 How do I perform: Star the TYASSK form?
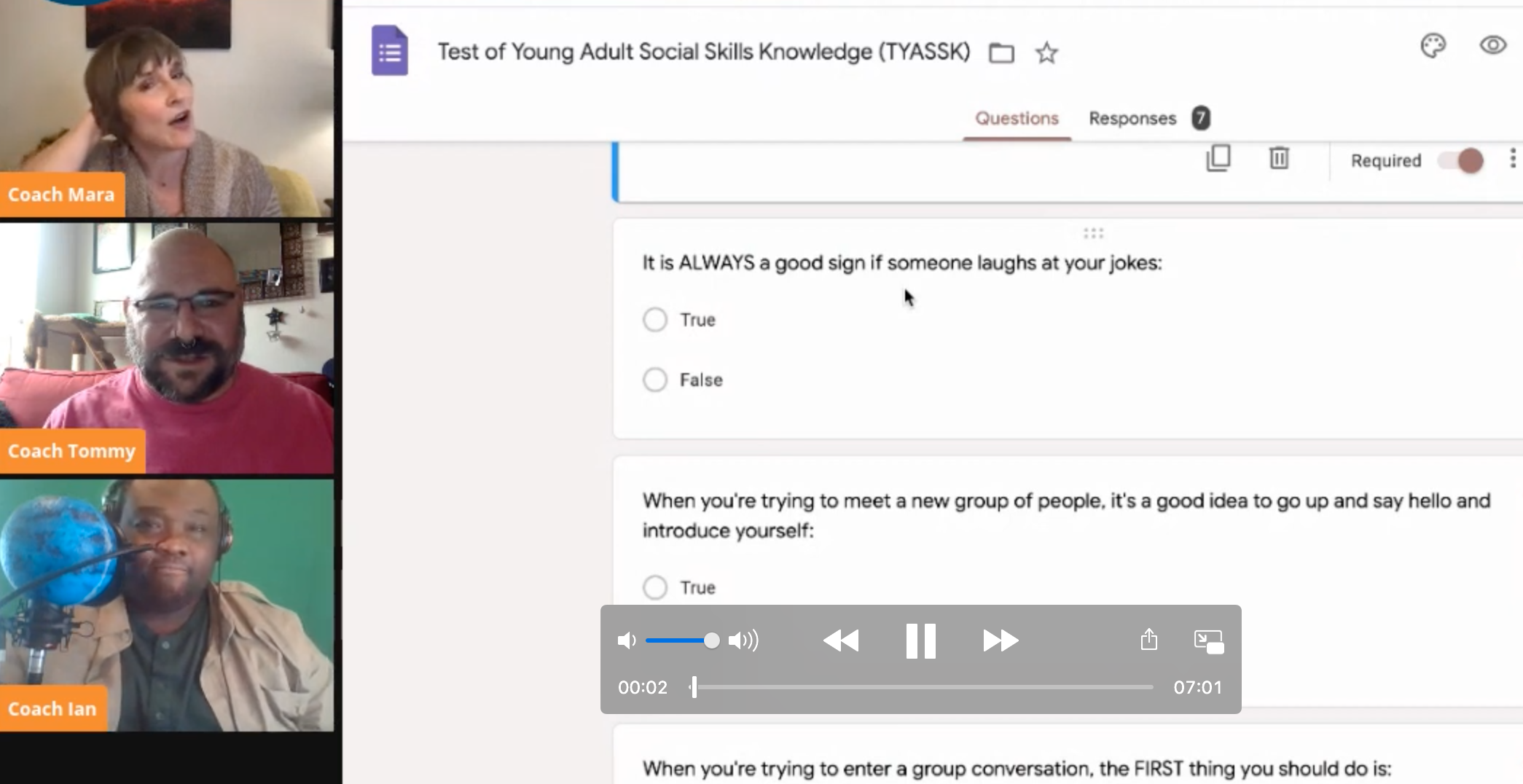click(1046, 53)
